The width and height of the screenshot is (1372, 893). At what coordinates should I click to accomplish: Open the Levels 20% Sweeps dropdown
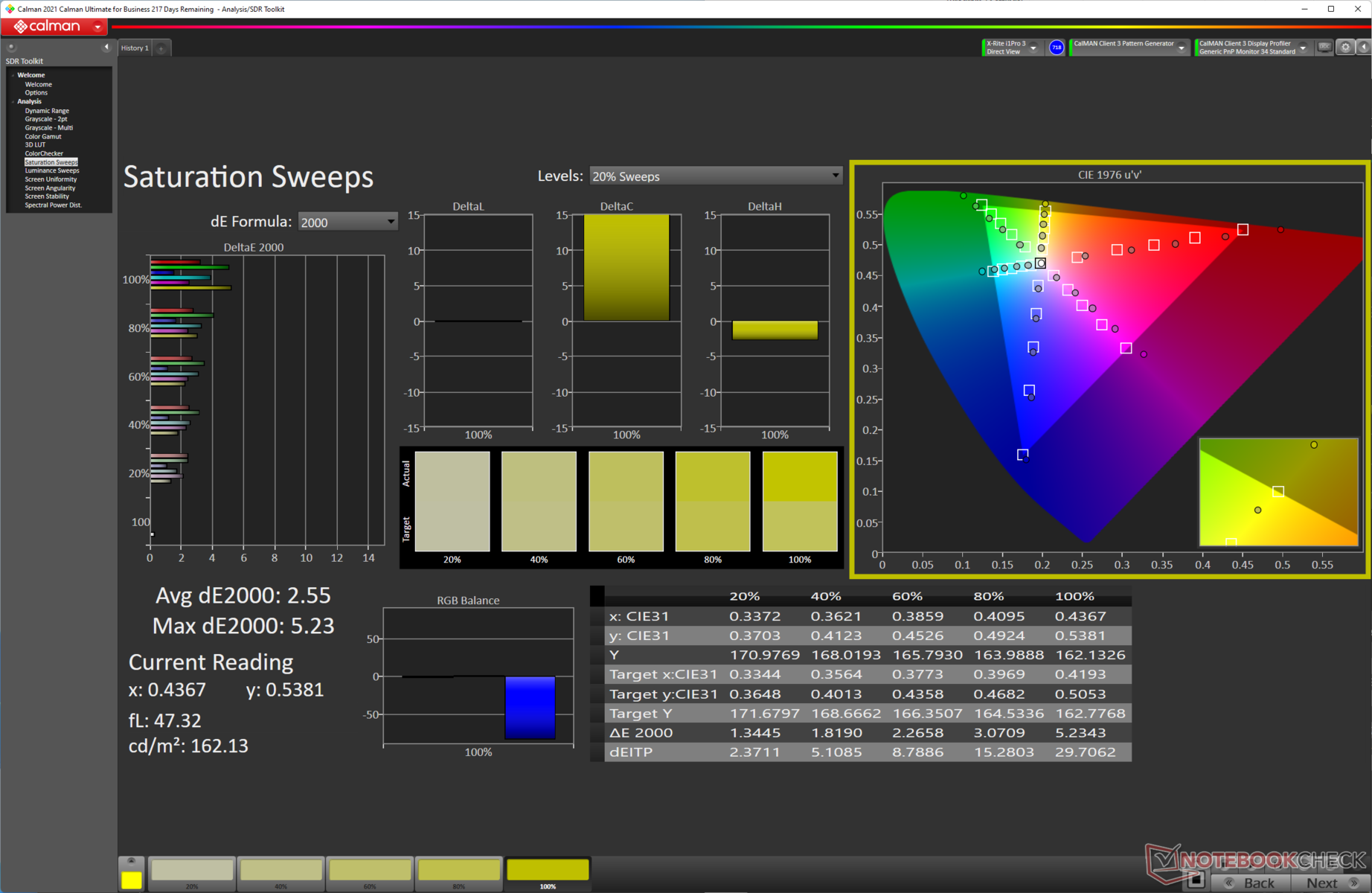tap(715, 176)
